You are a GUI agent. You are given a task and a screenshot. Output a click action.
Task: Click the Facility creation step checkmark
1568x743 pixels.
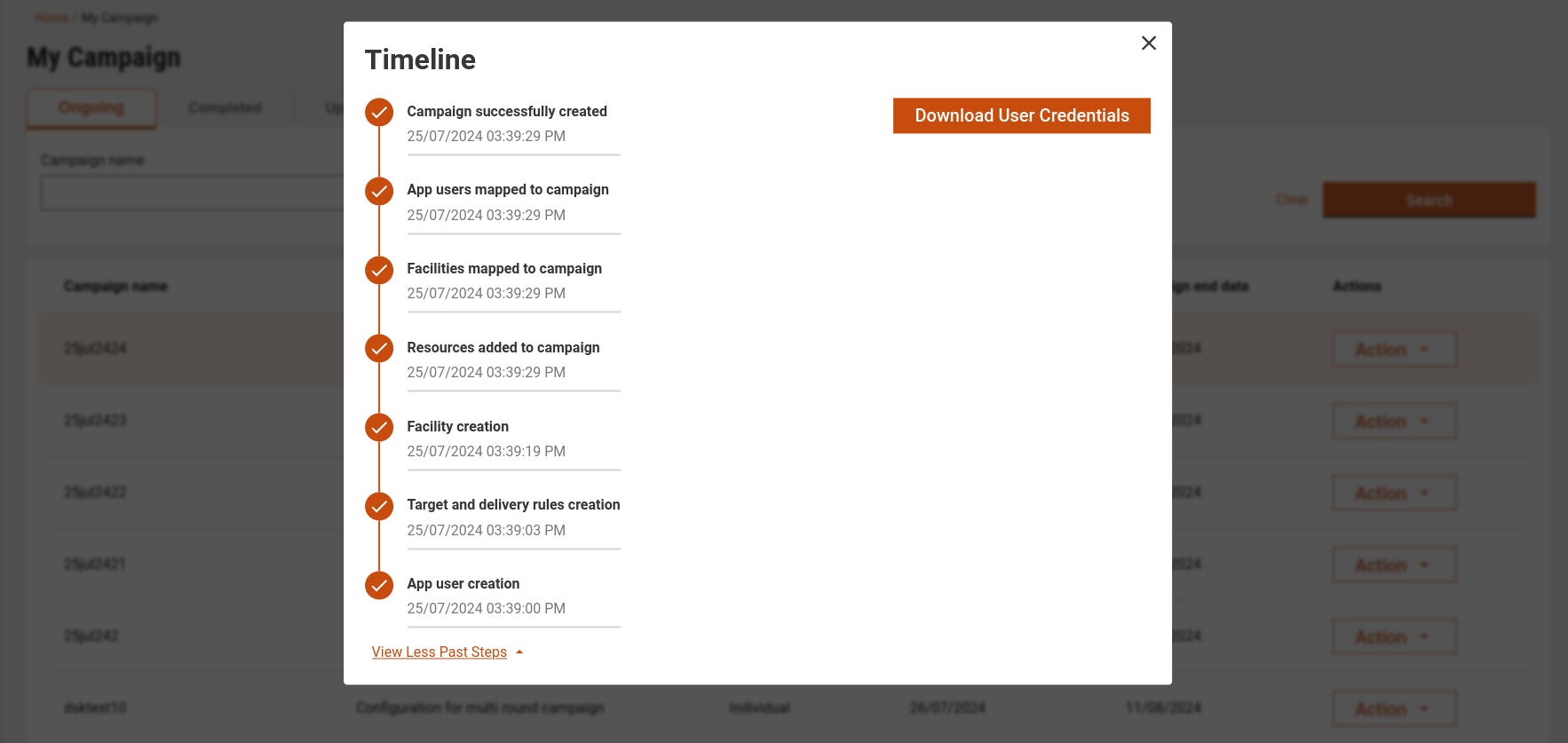(x=379, y=428)
